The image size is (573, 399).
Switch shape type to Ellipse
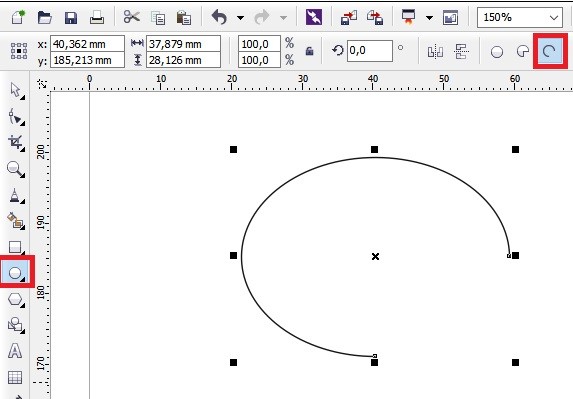tap(497, 52)
